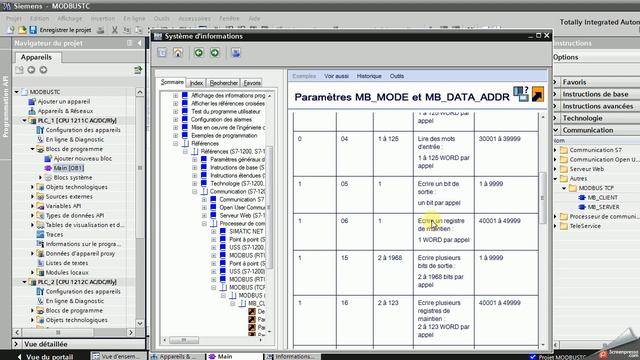640x360 pixels.
Task: Click project tree horizontal scrollbar thumb
Action: 58,332
